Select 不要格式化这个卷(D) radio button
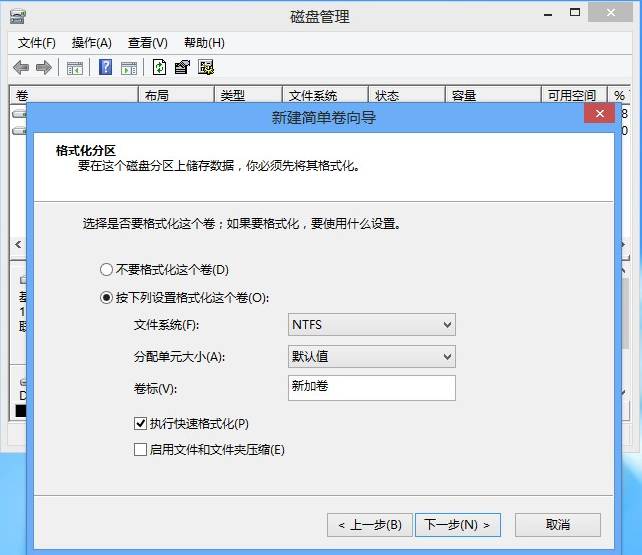642x555 pixels. pos(164,270)
